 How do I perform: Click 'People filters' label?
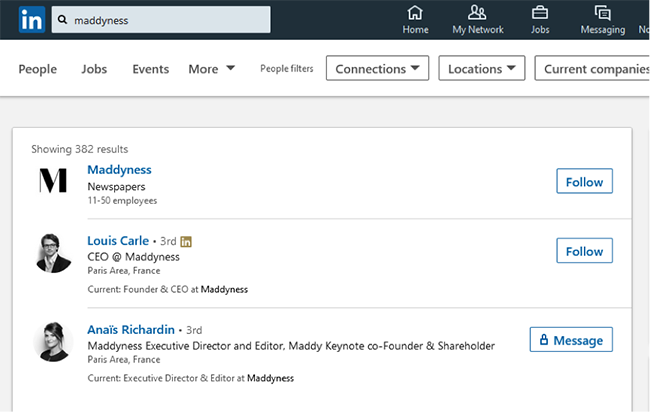pyautogui.click(x=287, y=68)
